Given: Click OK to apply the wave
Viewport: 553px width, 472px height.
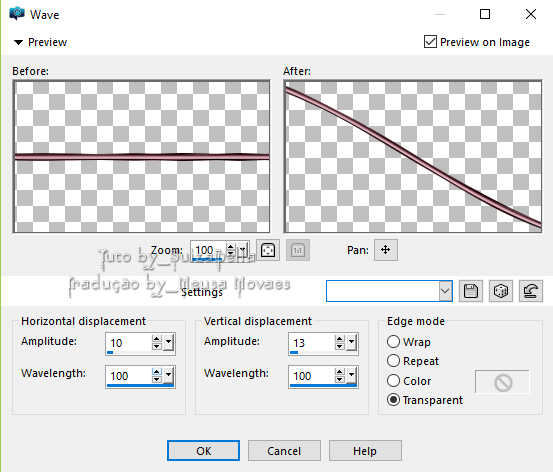Looking at the screenshot, I should pyautogui.click(x=203, y=450).
